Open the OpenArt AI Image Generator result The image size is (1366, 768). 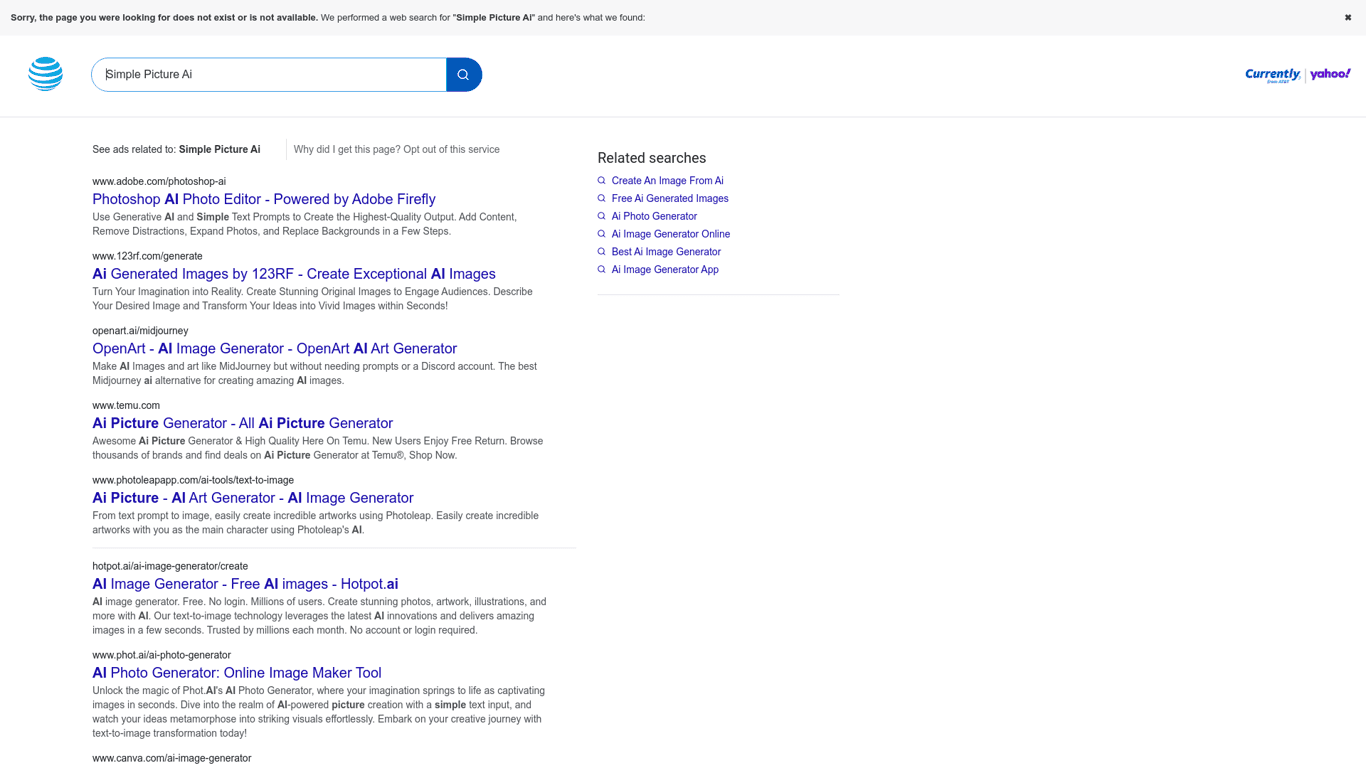[x=274, y=349]
